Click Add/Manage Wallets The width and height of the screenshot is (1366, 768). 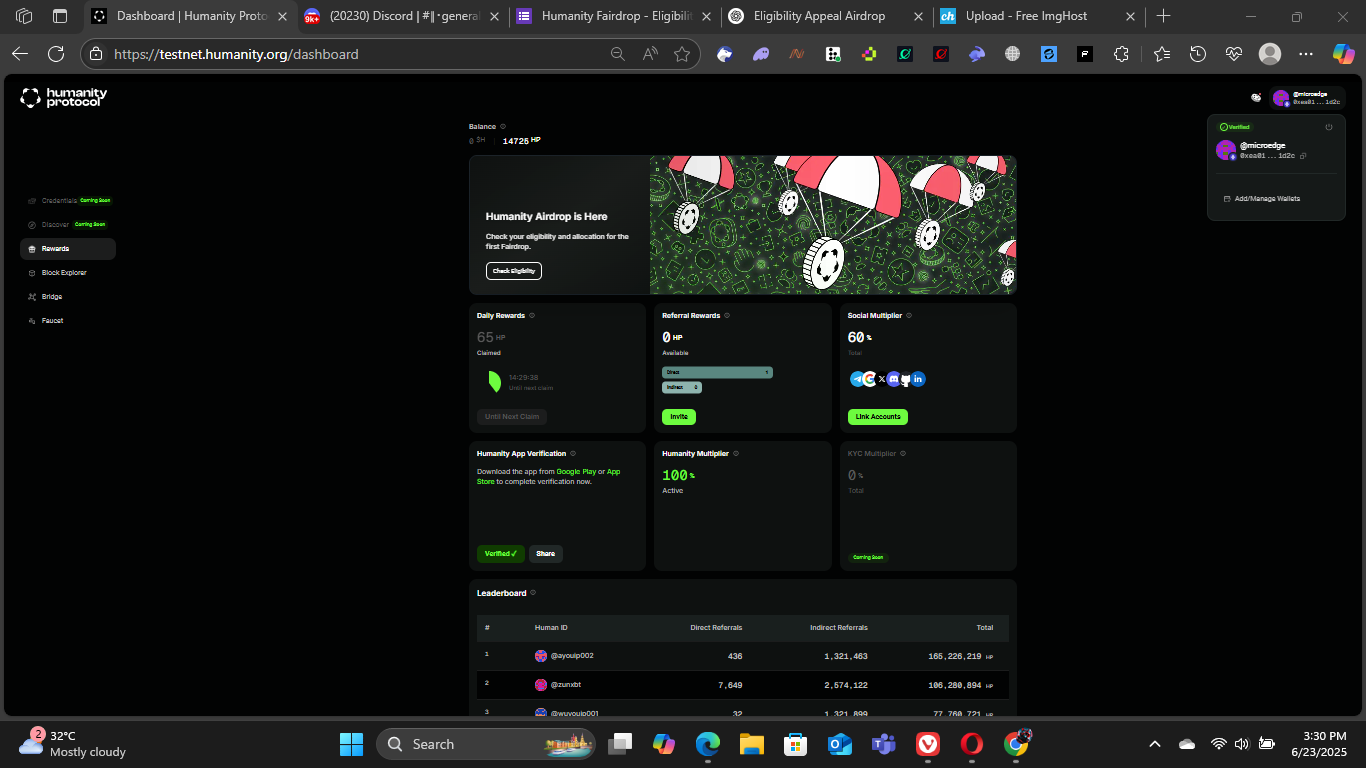click(1262, 199)
